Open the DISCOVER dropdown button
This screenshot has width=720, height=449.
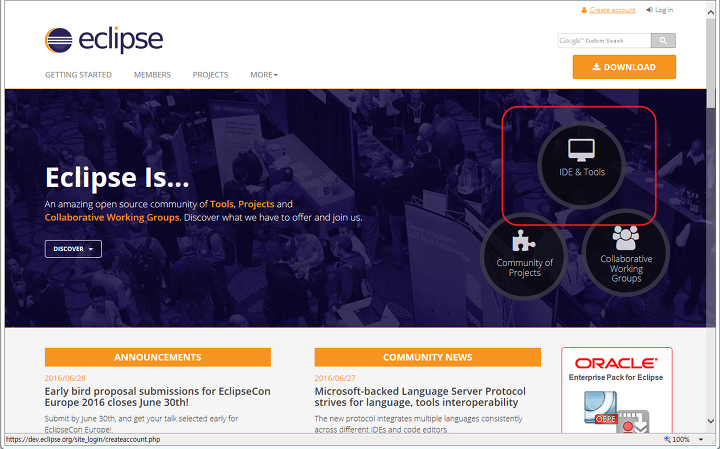pyautogui.click(x=73, y=249)
